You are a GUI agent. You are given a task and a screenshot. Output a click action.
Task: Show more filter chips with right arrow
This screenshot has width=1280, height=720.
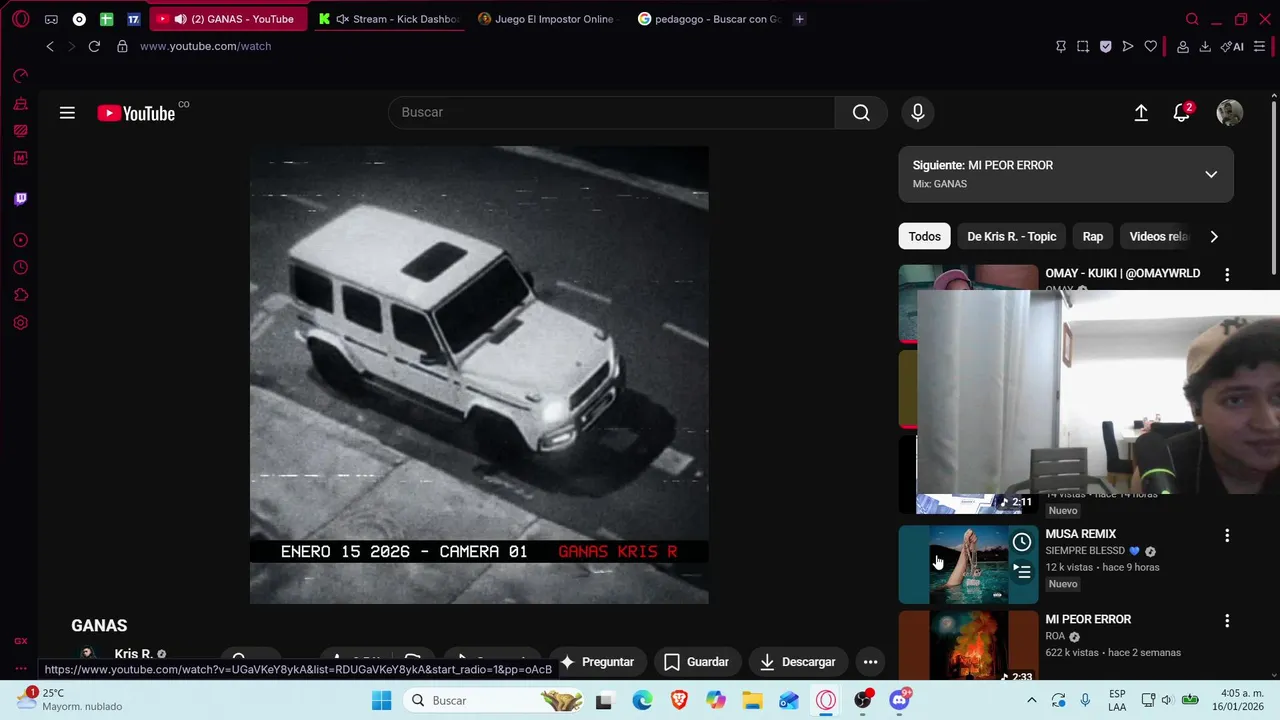(x=1214, y=237)
